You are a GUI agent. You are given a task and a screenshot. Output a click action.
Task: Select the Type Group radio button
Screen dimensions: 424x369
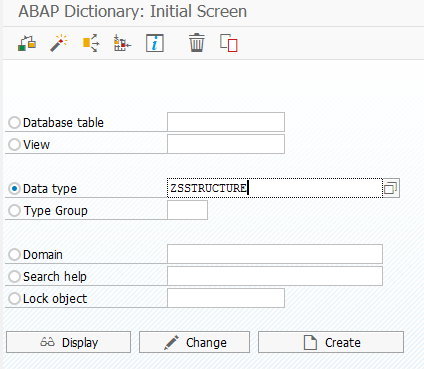pos(14,210)
